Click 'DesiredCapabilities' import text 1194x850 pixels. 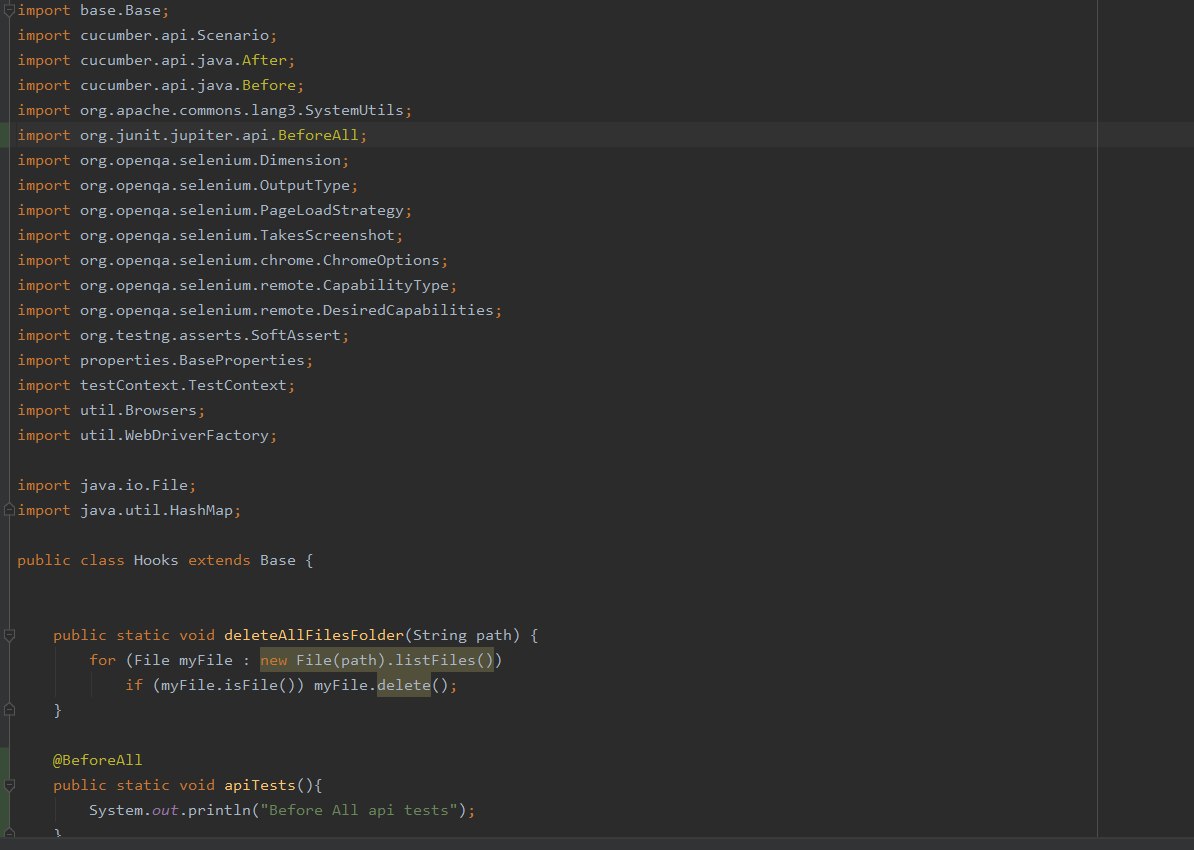coord(407,310)
